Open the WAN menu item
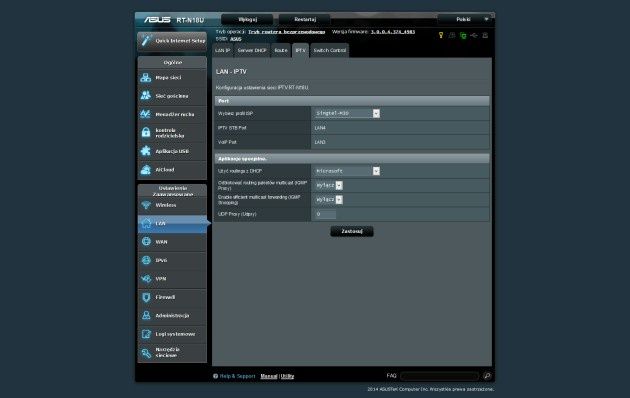Image resolution: width=630 pixels, height=398 pixels. [172, 242]
